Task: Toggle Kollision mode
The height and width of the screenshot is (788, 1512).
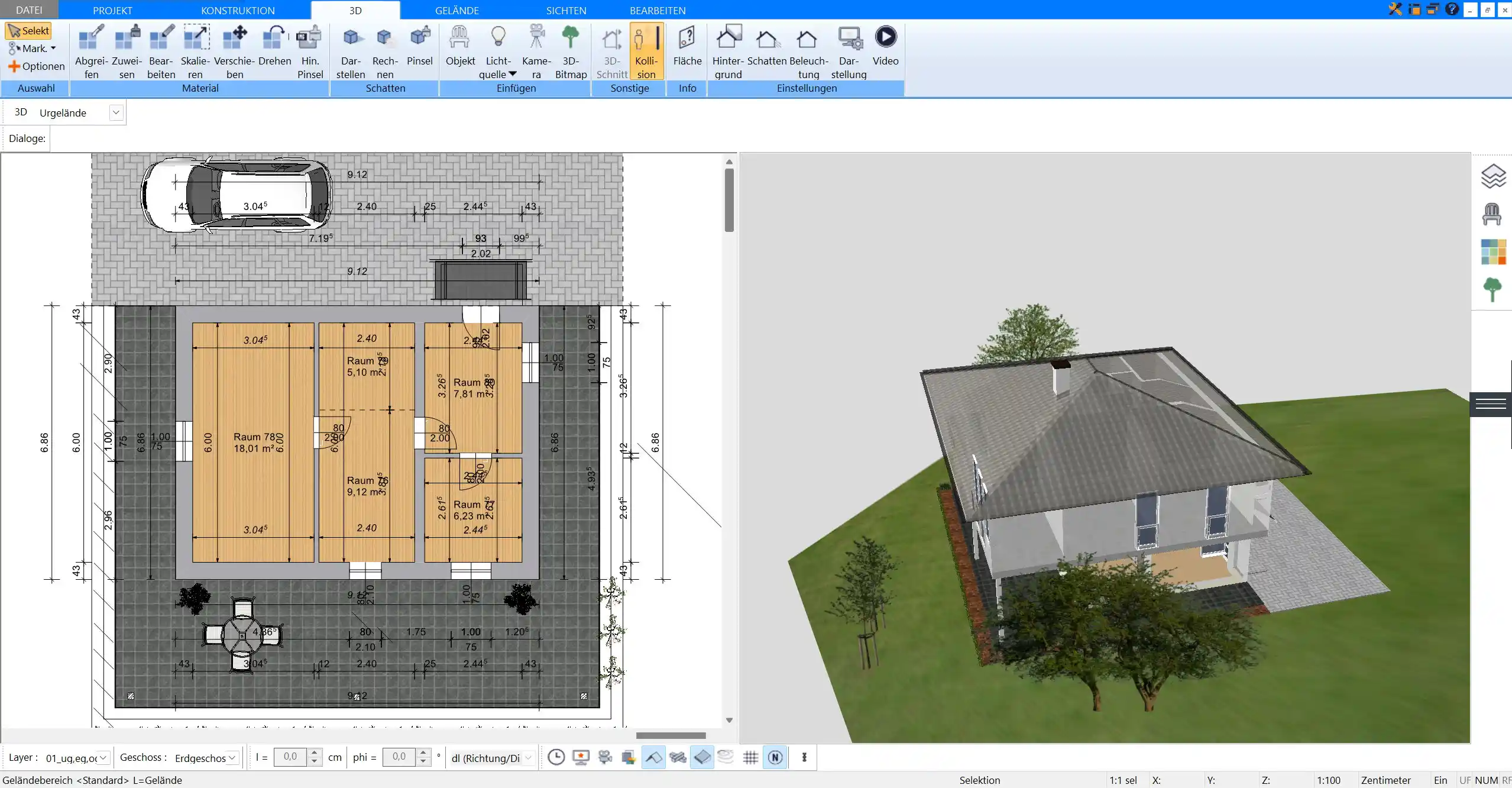Action: 646,51
